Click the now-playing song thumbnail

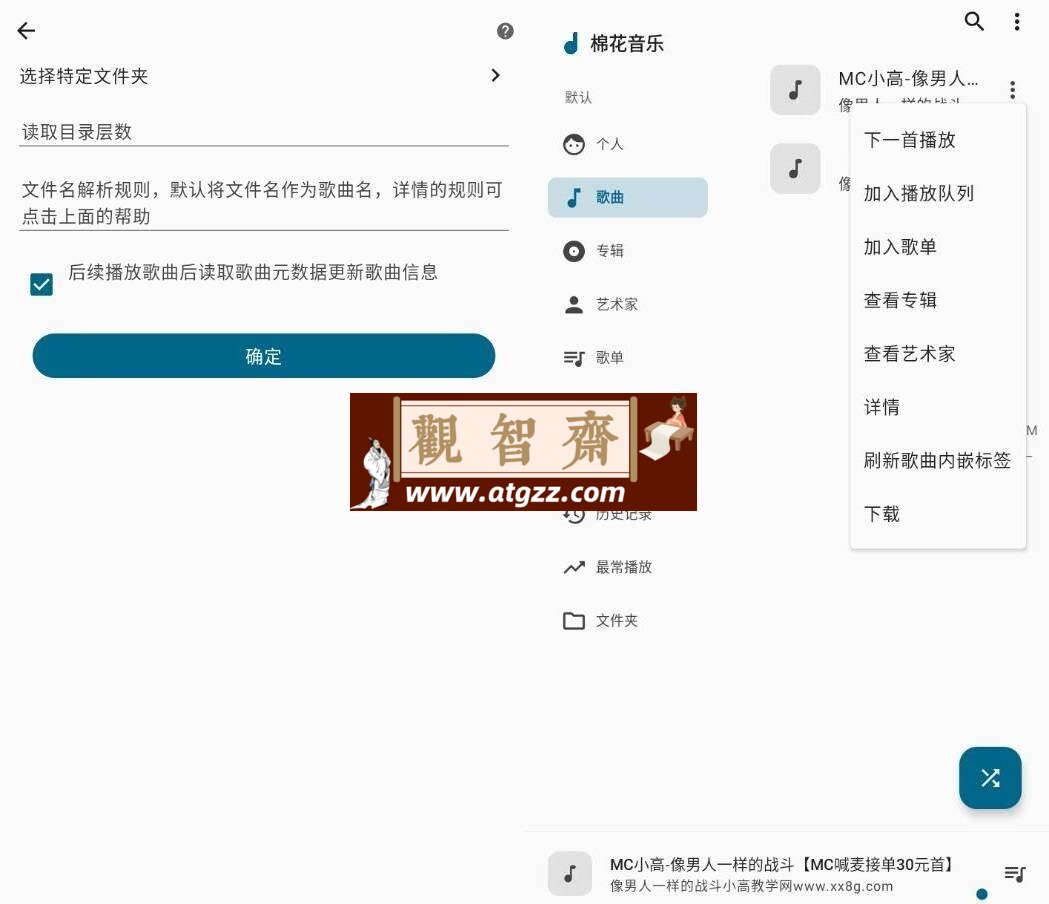[x=570, y=873]
